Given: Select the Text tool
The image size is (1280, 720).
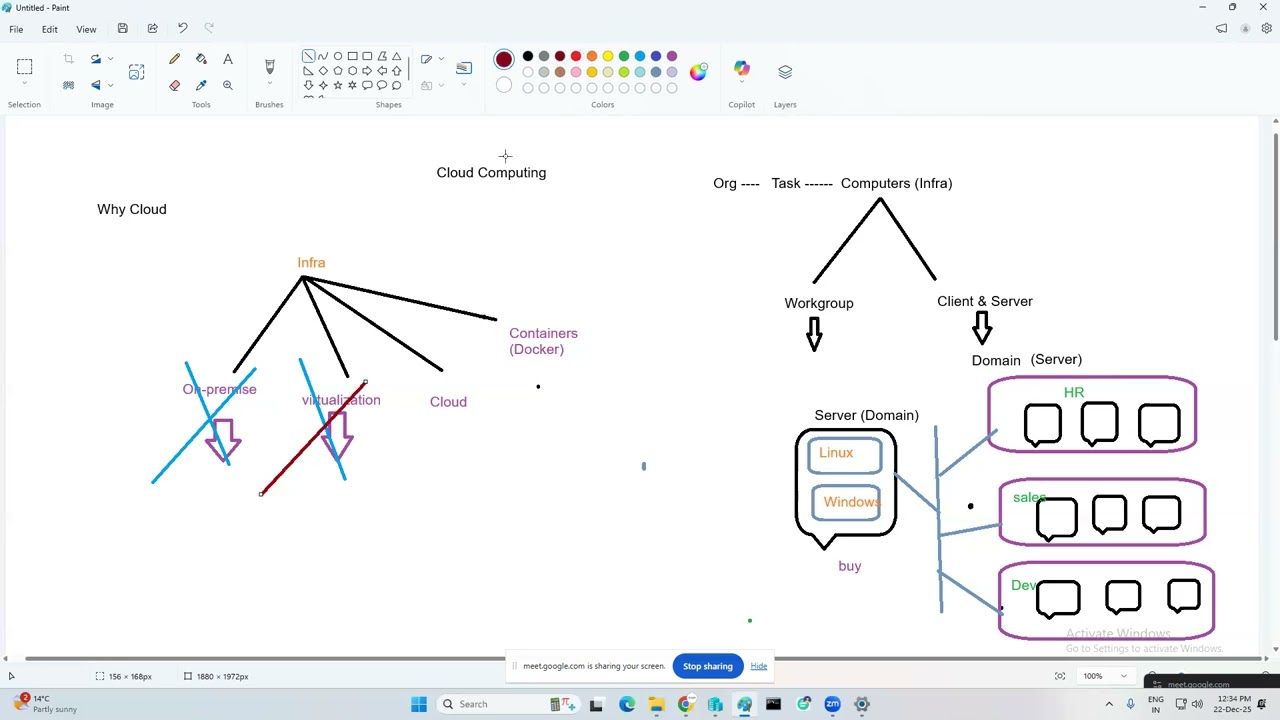Looking at the screenshot, I should click(228, 59).
